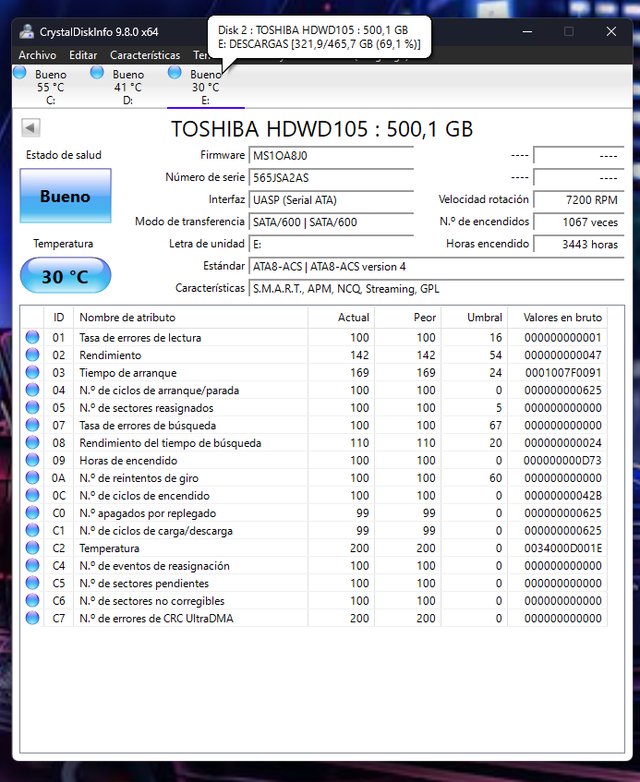Click raw value 000000000D73
Screen dimensions: 640x782
click(563, 460)
